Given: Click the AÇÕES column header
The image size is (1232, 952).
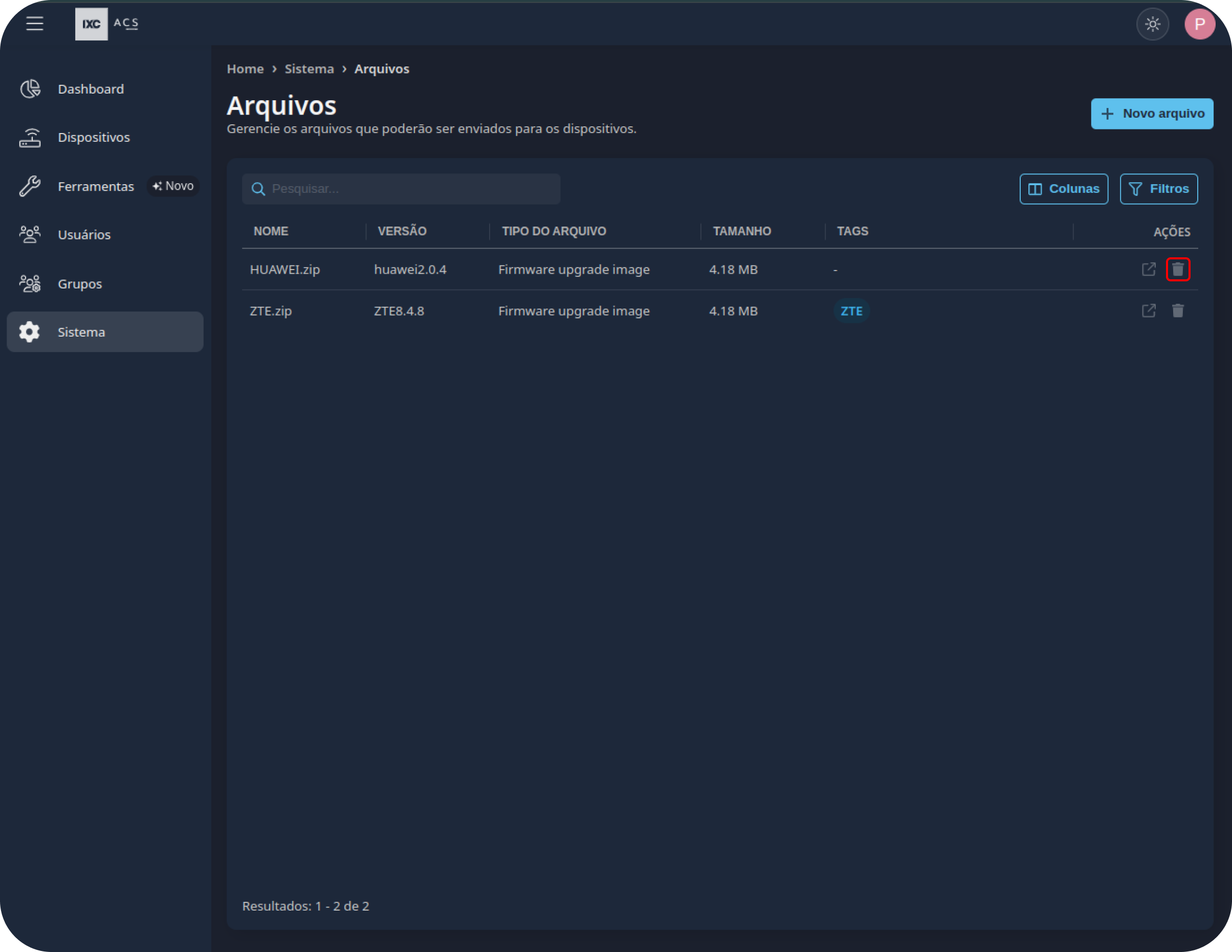Looking at the screenshot, I should point(1172,232).
